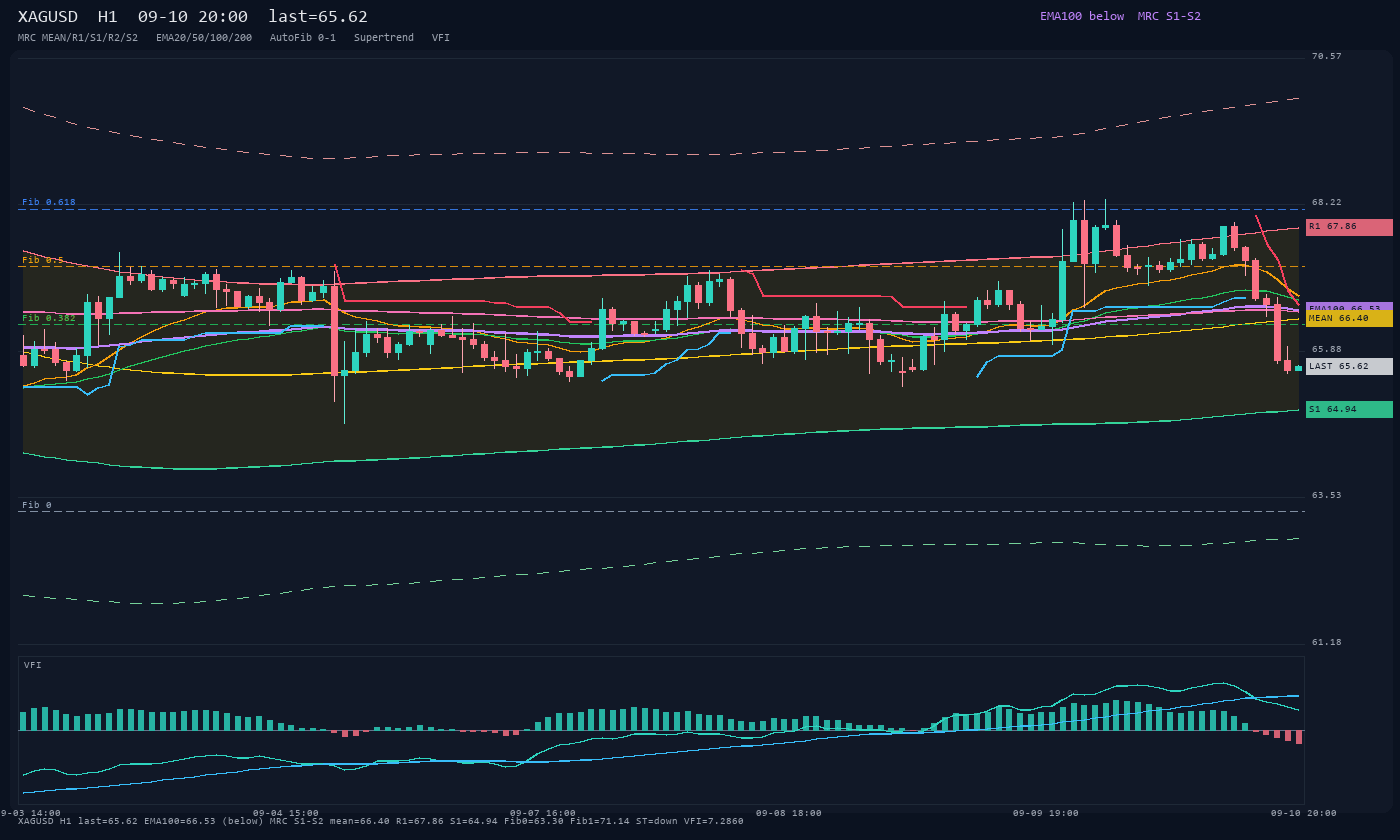Image resolution: width=1400 pixels, height=840 pixels.
Task: Click the Fib 0 level label
Action: click(x=37, y=505)
